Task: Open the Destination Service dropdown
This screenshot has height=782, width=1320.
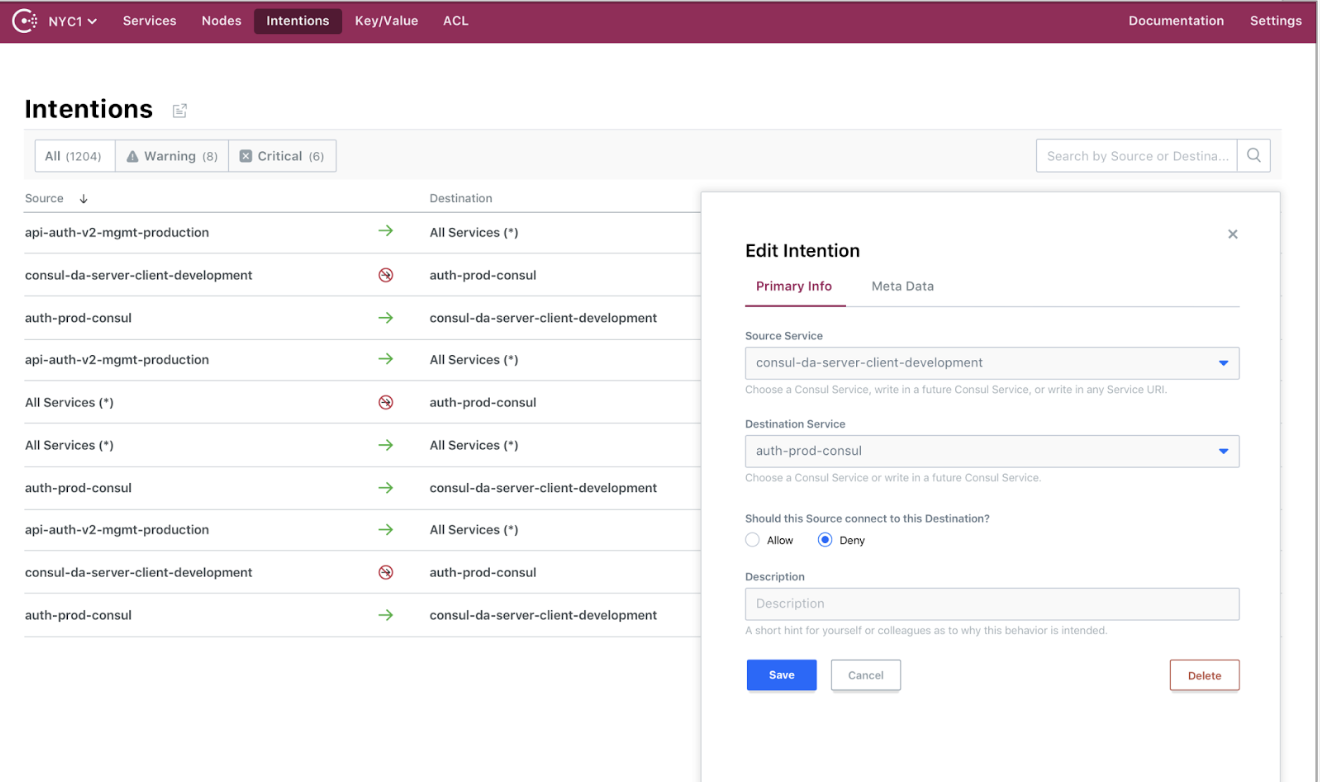Action: pos(1223,451)
